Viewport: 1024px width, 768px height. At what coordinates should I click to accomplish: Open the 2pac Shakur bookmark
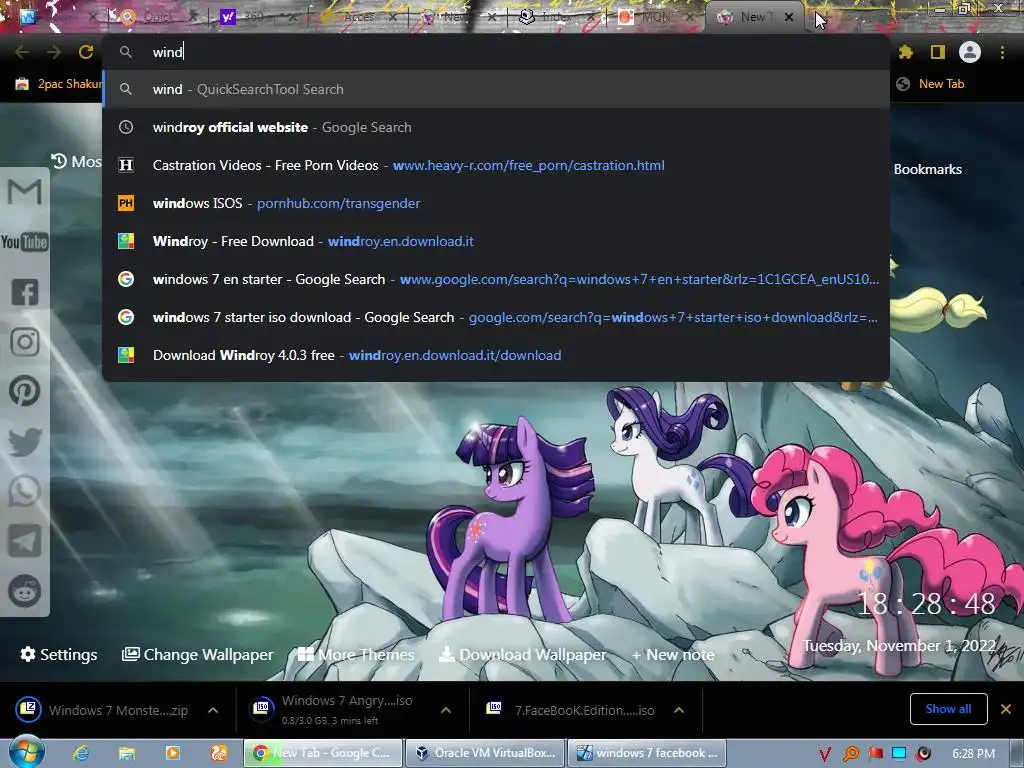59,84
